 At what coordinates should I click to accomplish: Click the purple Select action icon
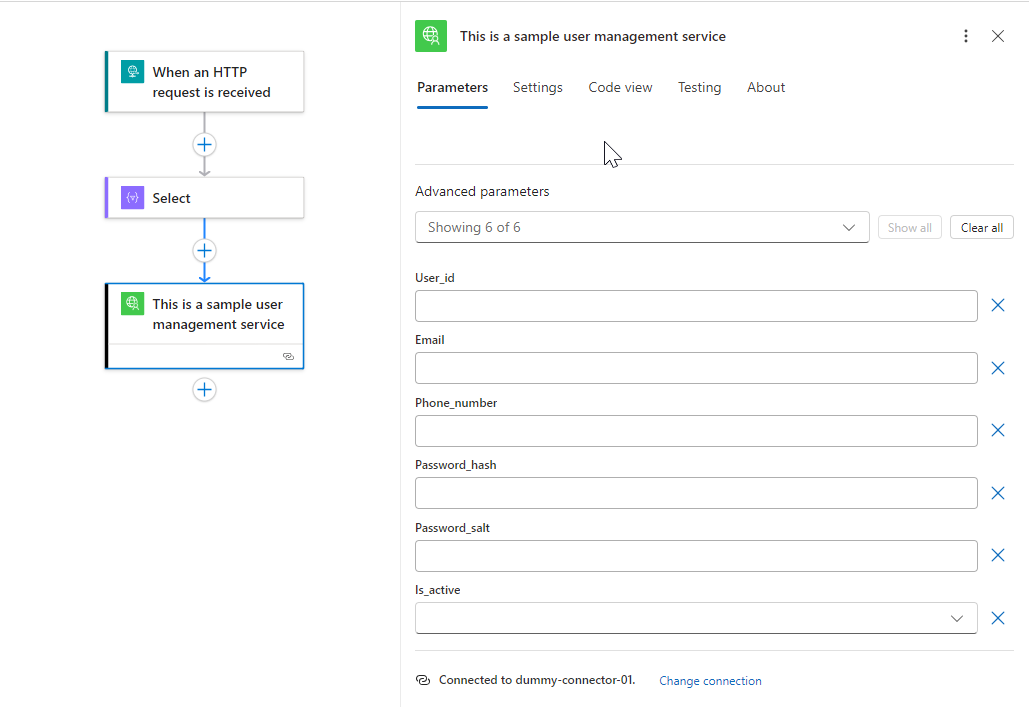click(133, 198)
